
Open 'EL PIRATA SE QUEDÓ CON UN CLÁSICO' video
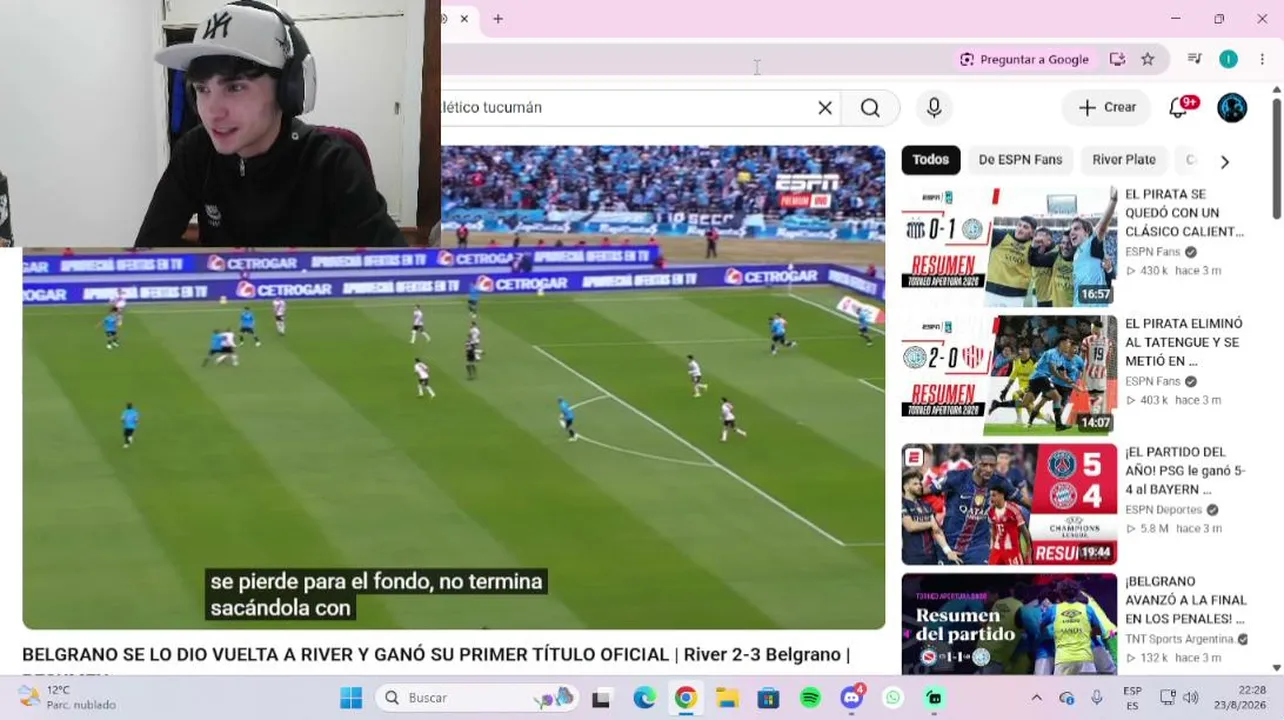click(1184, 213)
